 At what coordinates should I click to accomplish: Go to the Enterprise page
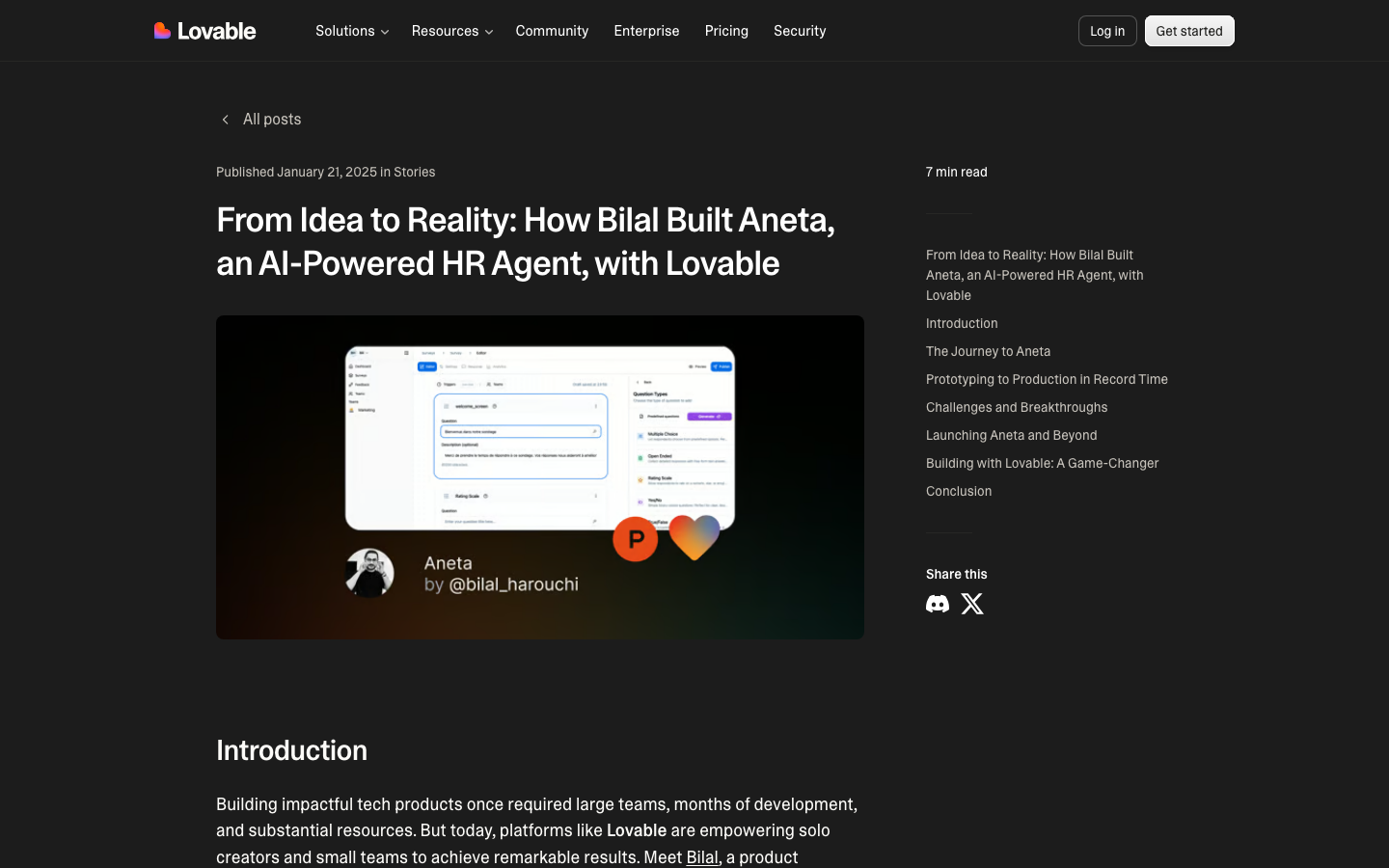coord(646,31)
